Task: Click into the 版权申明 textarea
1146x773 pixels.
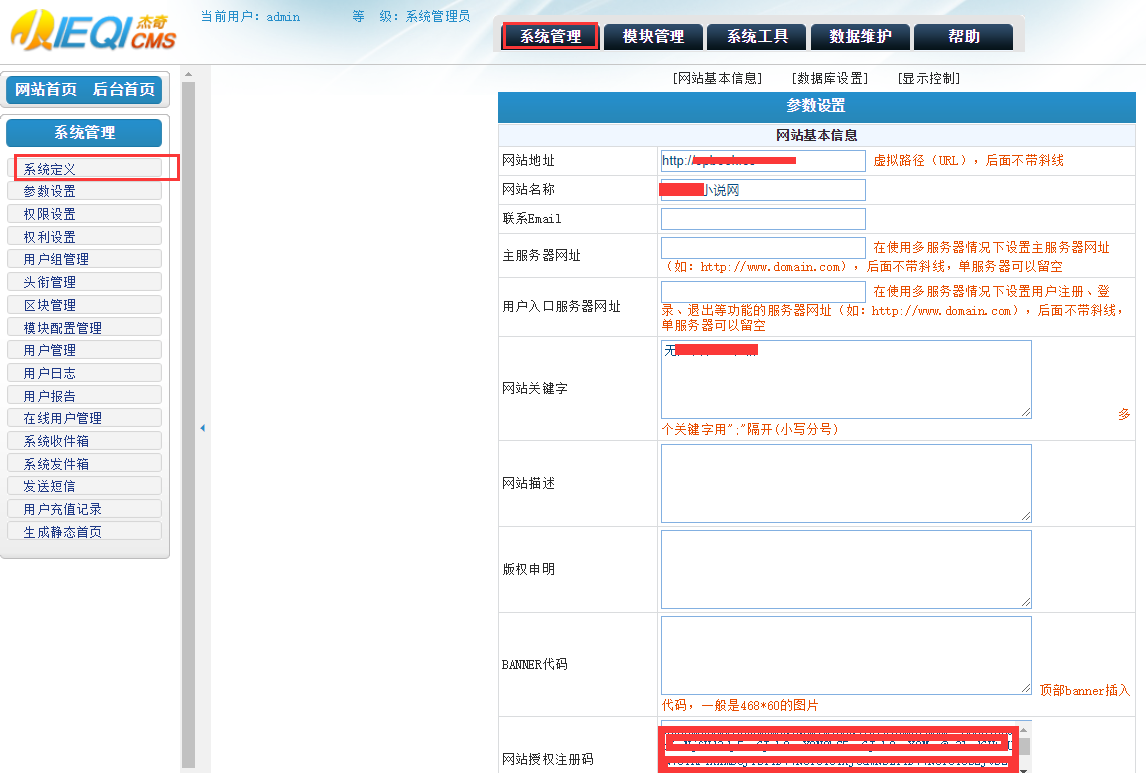Action: [846, 569]
